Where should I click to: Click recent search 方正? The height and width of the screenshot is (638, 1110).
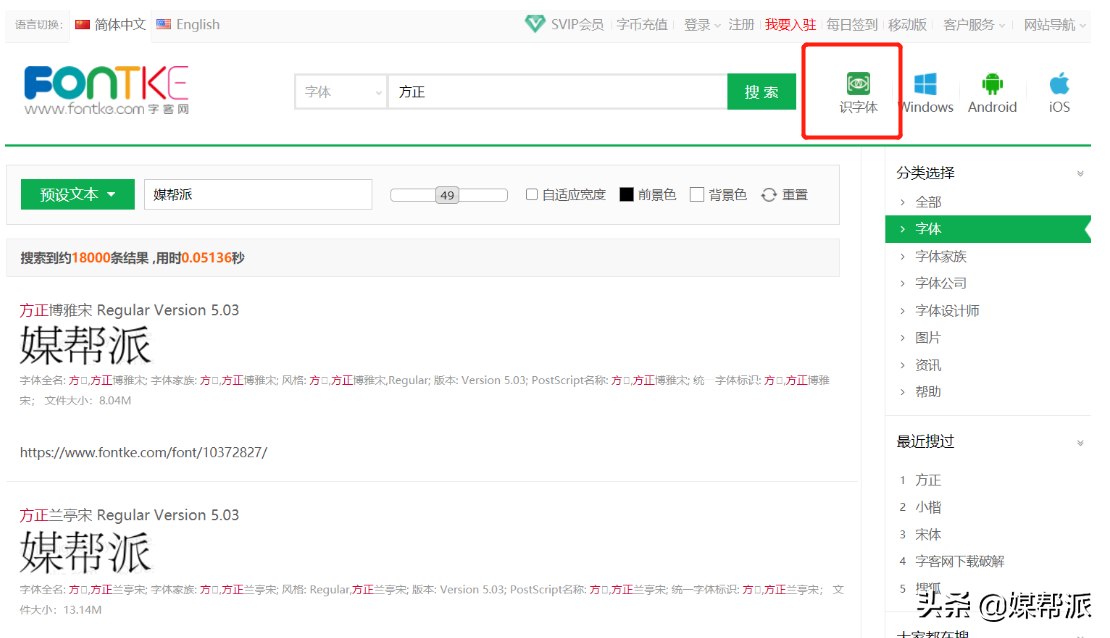tap(928, 480)
